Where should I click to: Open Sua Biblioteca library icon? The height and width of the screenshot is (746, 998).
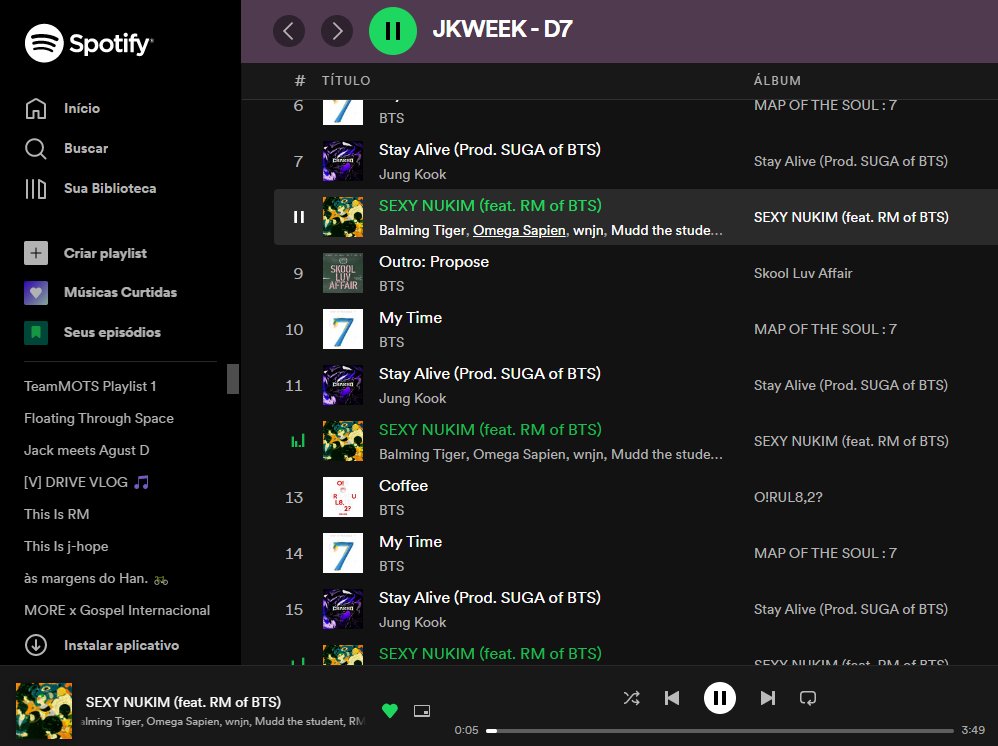point(36,188)
